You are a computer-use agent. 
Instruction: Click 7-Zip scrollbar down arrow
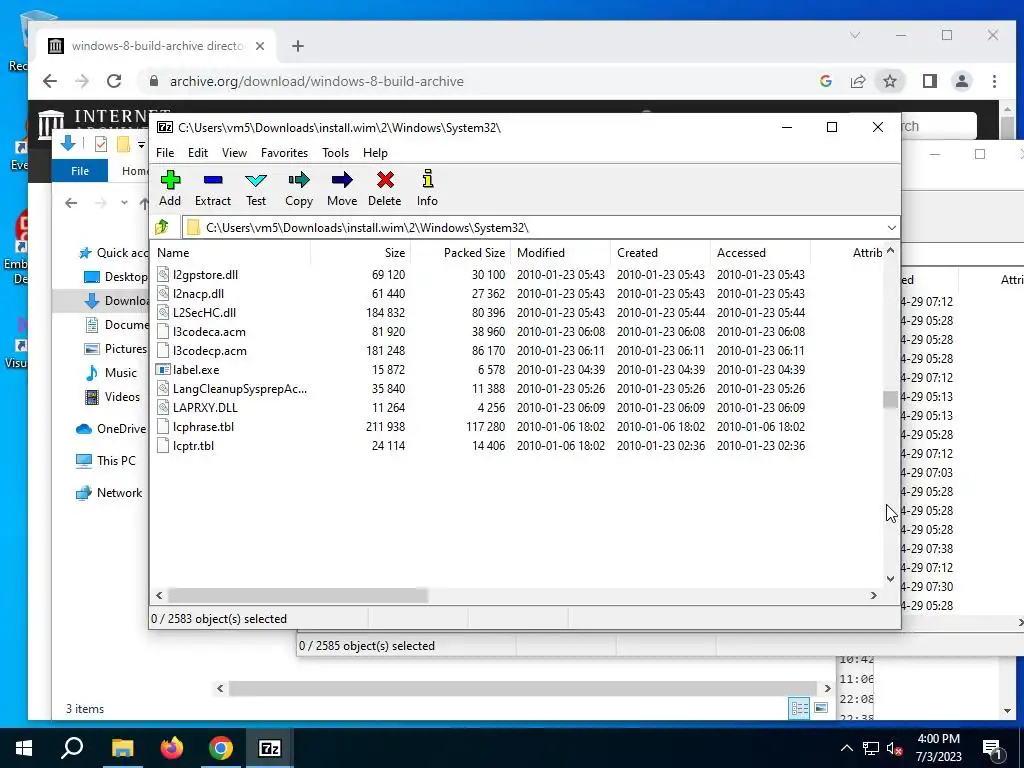coord(890,579)
